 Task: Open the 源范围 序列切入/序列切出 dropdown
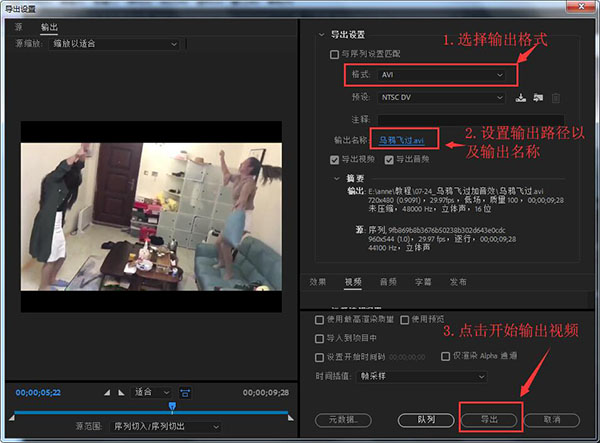point(165,426)
